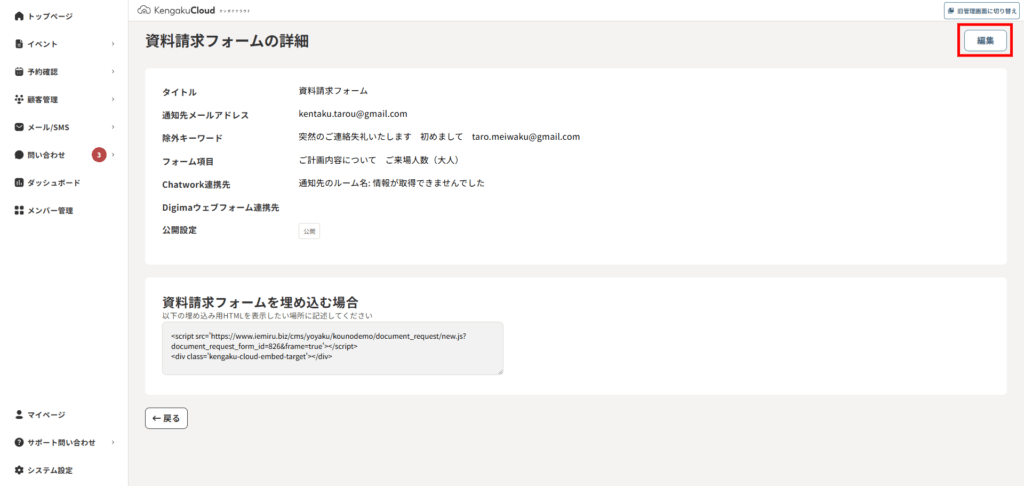This screenshot has width=1024, height=486.
Task: Click the gear icon beside システム設定
Action: [19, 470]
